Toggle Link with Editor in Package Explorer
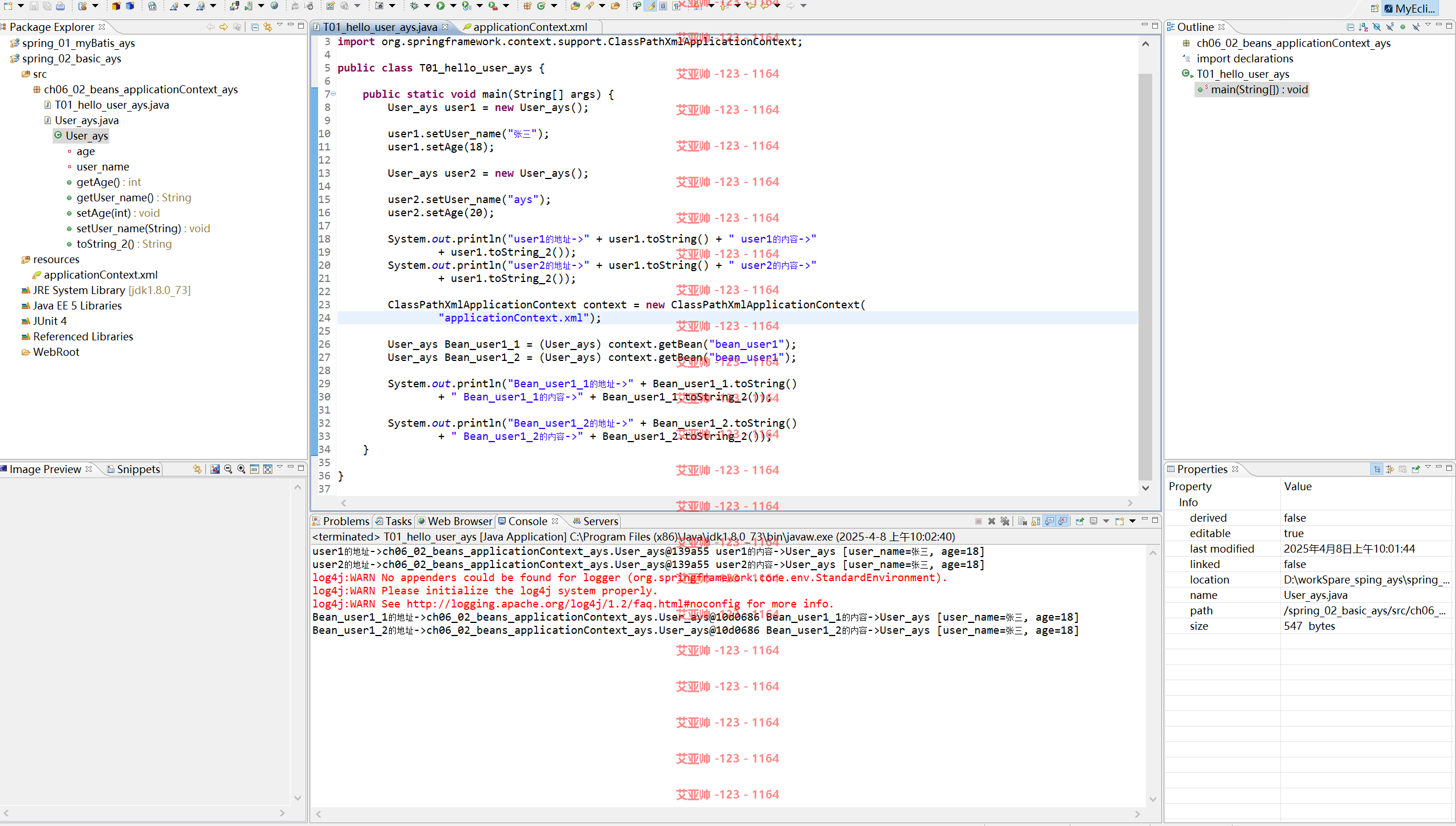This screenshot has width=1456, height=826. tap(268, 27)
